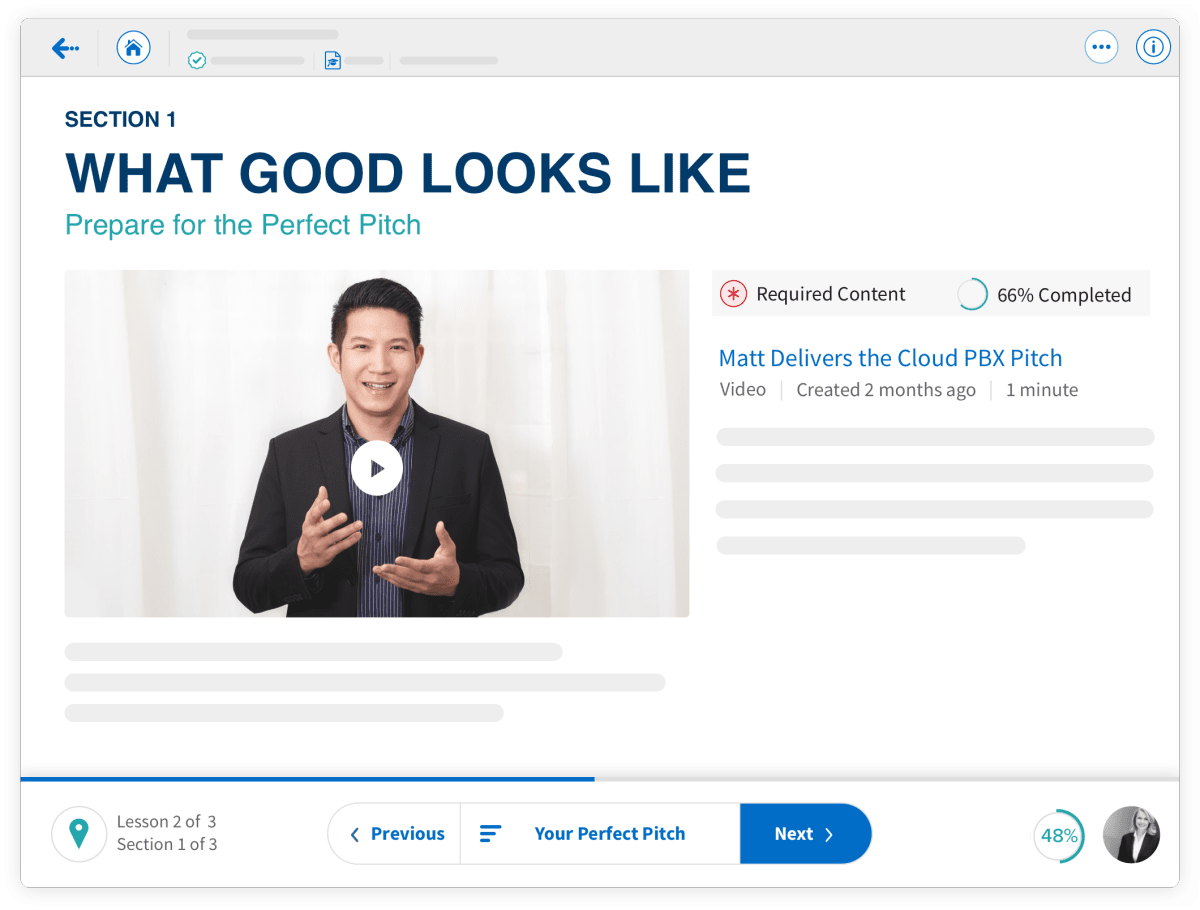
Task: Click the location pin lesson icon
Action: click(79, 833)
